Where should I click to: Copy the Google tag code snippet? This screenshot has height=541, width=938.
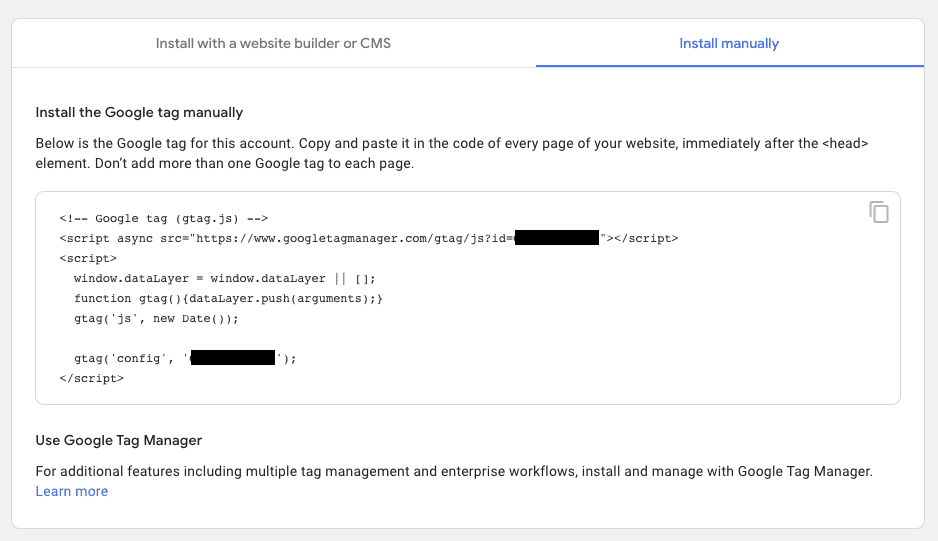(x=879, y=212)
